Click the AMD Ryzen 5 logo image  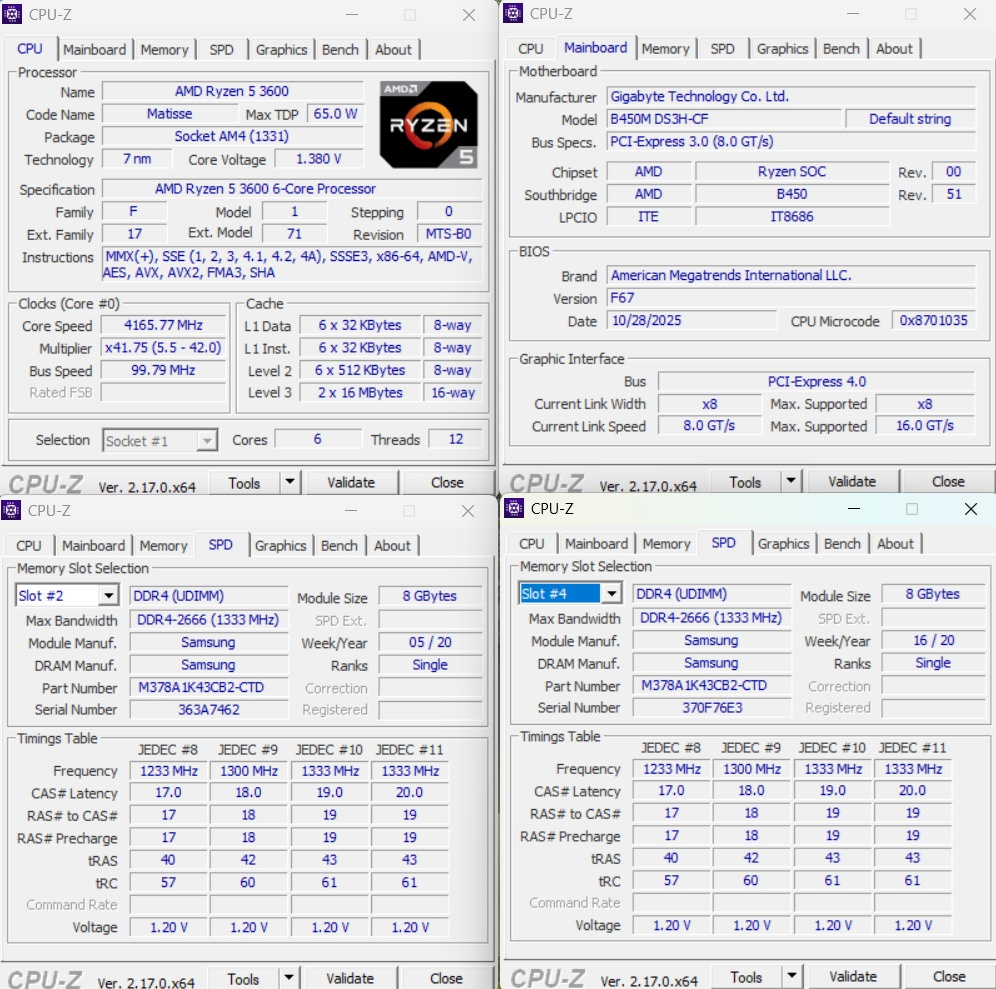[428, 124]
